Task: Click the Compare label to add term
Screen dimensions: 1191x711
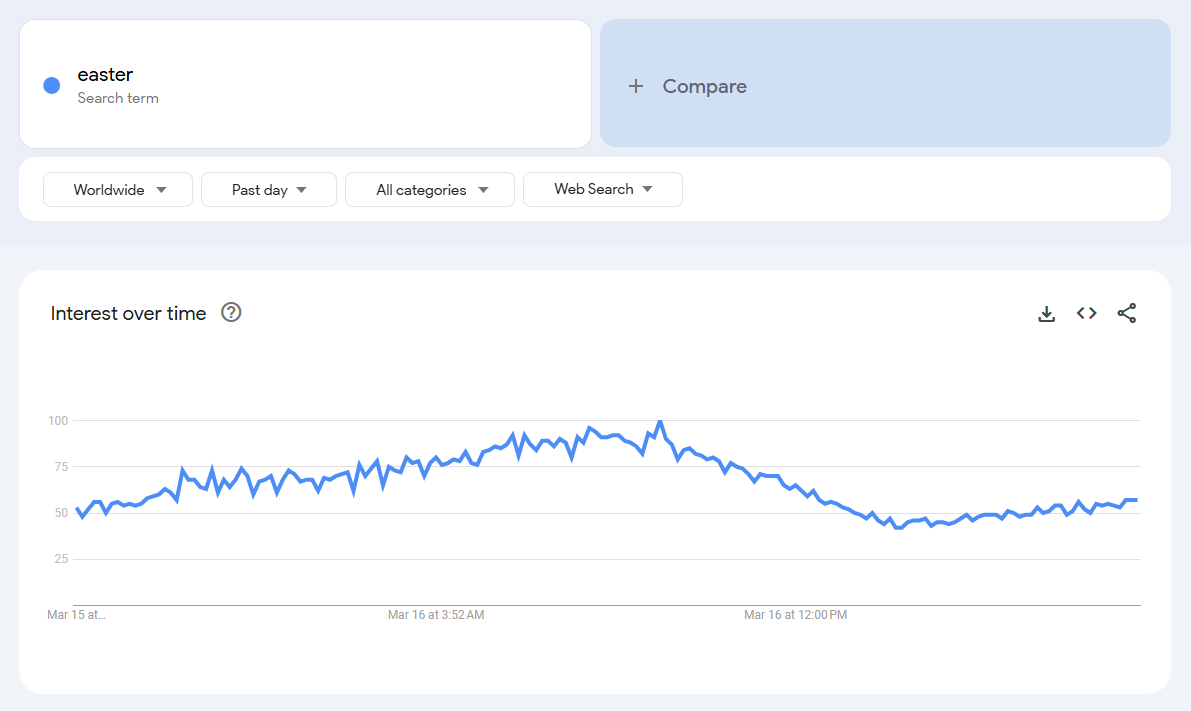Action: 704,87
